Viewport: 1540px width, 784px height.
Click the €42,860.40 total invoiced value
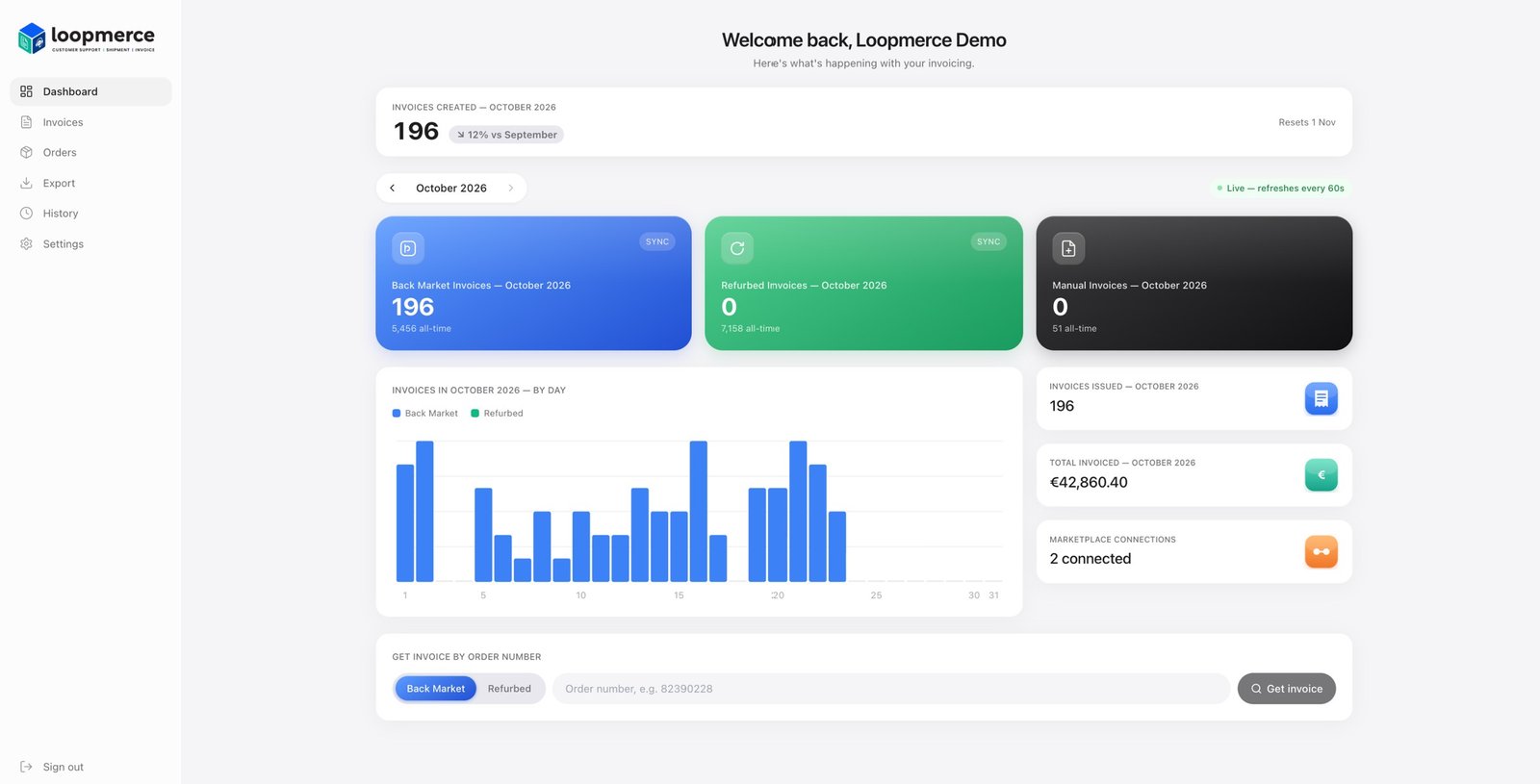[x=1089, y=483]
